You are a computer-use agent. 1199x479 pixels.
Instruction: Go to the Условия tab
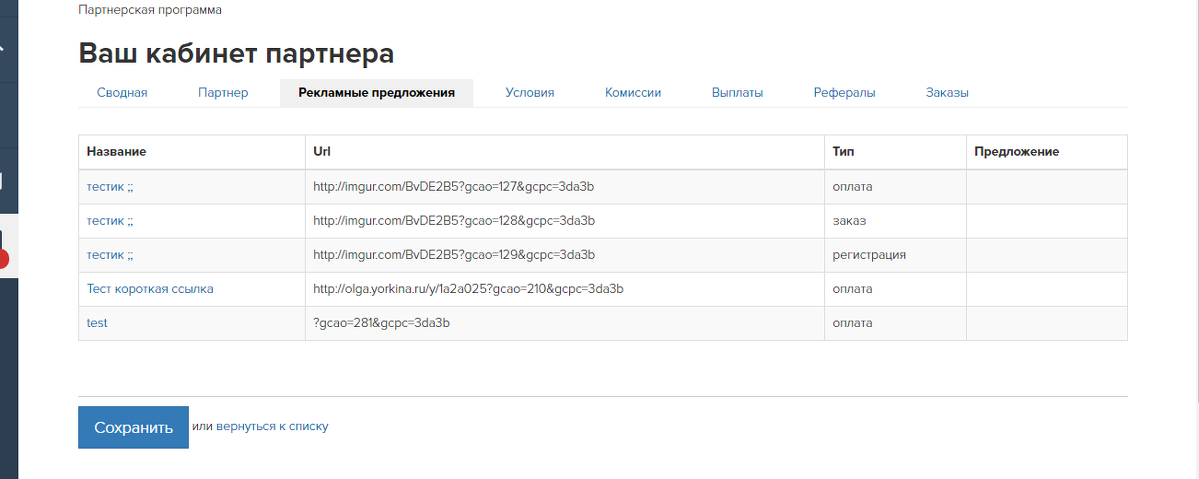click(x=529, y=93)
